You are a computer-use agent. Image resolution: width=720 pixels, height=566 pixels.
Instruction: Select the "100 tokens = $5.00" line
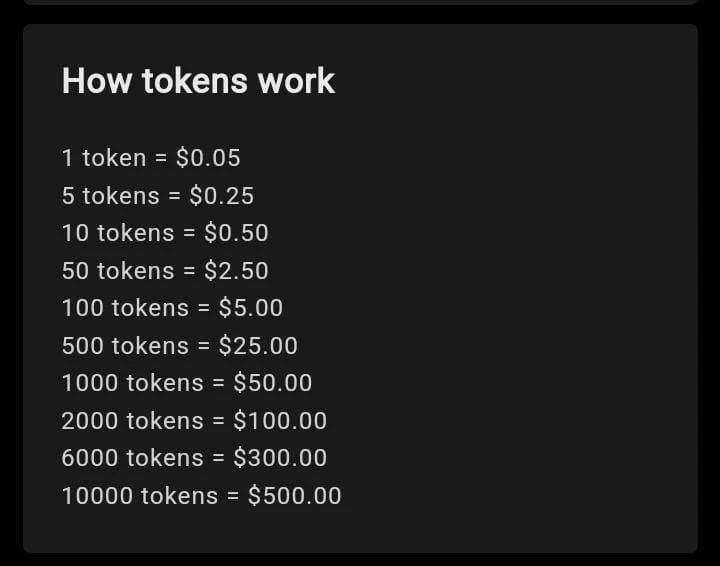tap(172, 308)
